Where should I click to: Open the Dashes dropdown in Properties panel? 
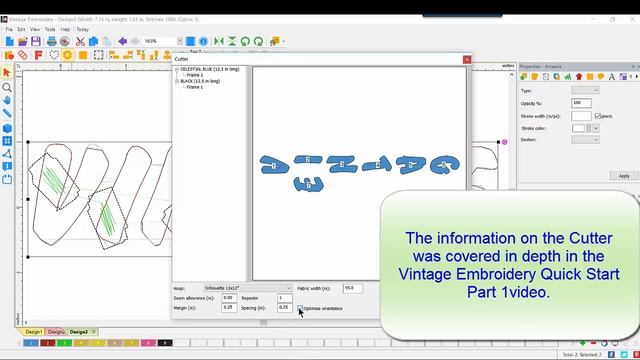585,140
